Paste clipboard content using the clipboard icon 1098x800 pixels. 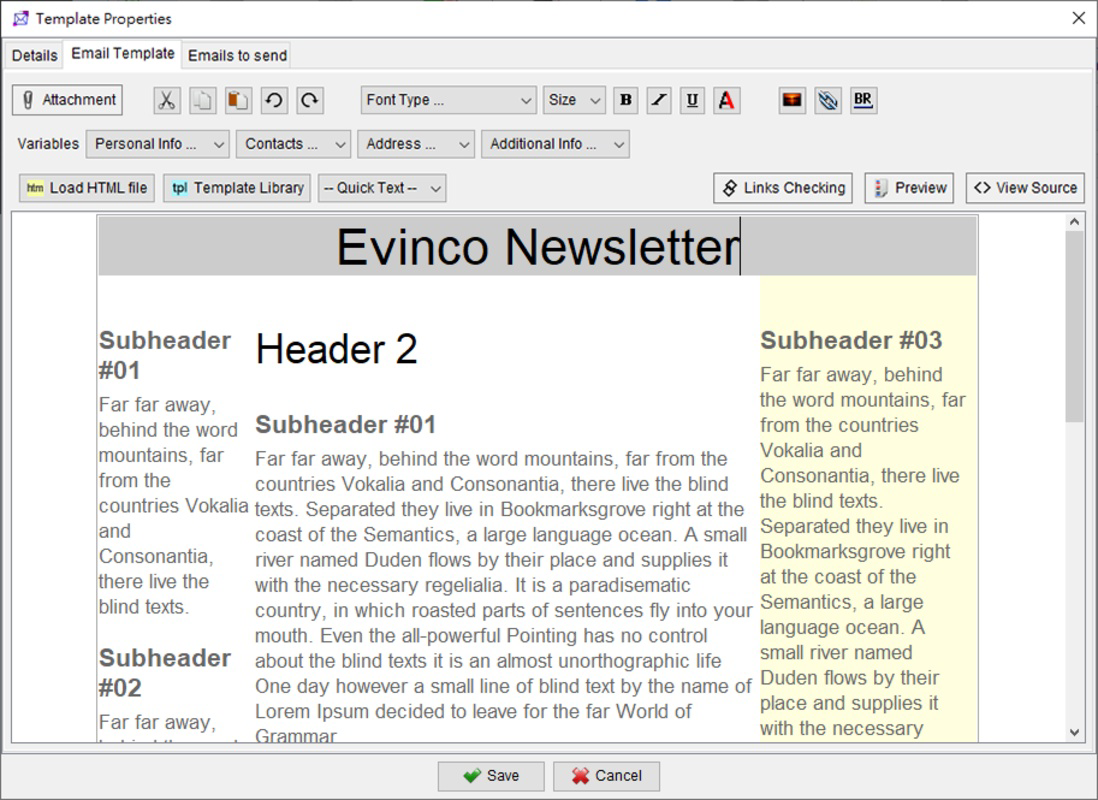[238, 100]
